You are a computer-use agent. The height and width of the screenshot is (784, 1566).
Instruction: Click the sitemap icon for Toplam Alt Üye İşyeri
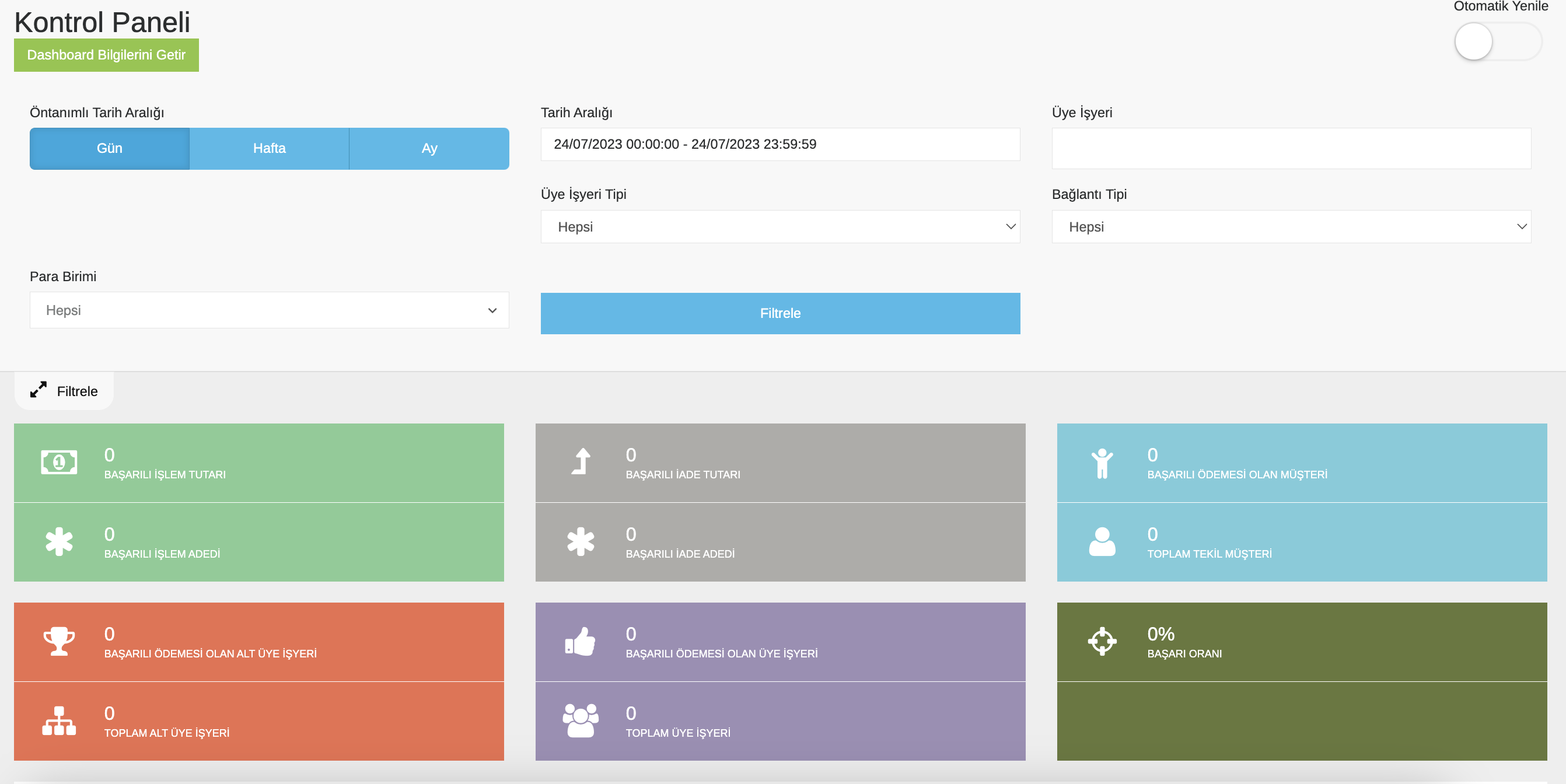click(59, 721)
